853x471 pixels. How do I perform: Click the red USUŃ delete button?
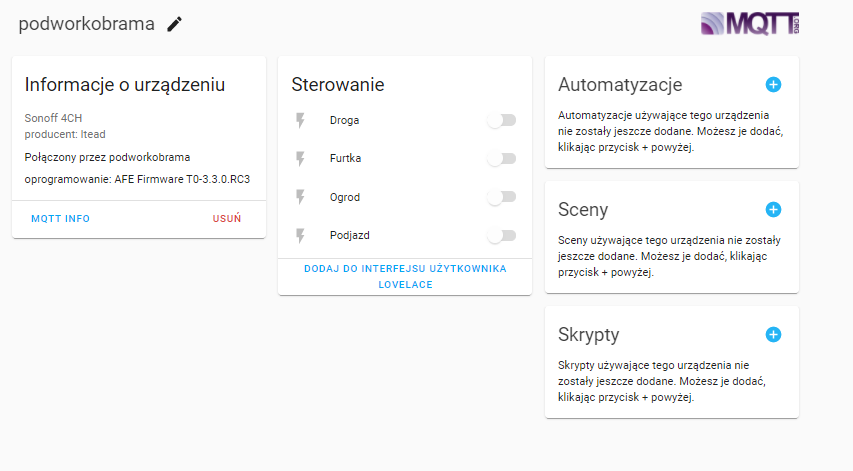tap(226, 219)
